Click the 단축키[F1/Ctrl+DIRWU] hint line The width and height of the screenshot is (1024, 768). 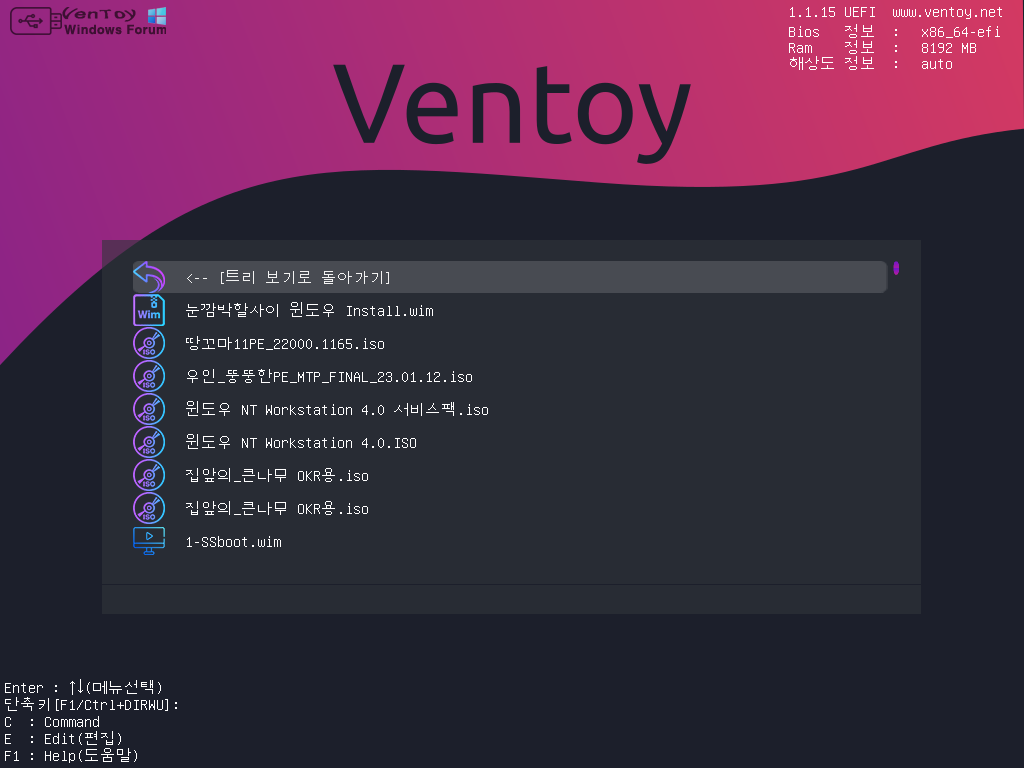(x=91, y=705)
